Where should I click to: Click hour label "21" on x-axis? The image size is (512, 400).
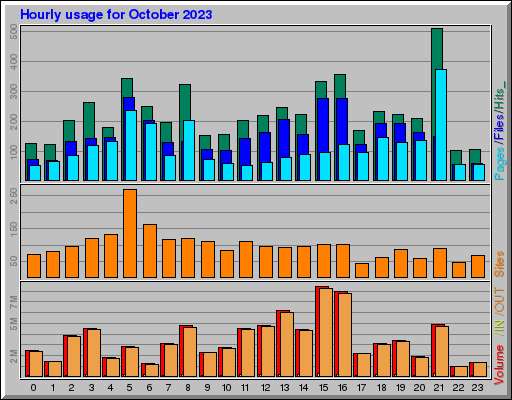click(439, 388)
